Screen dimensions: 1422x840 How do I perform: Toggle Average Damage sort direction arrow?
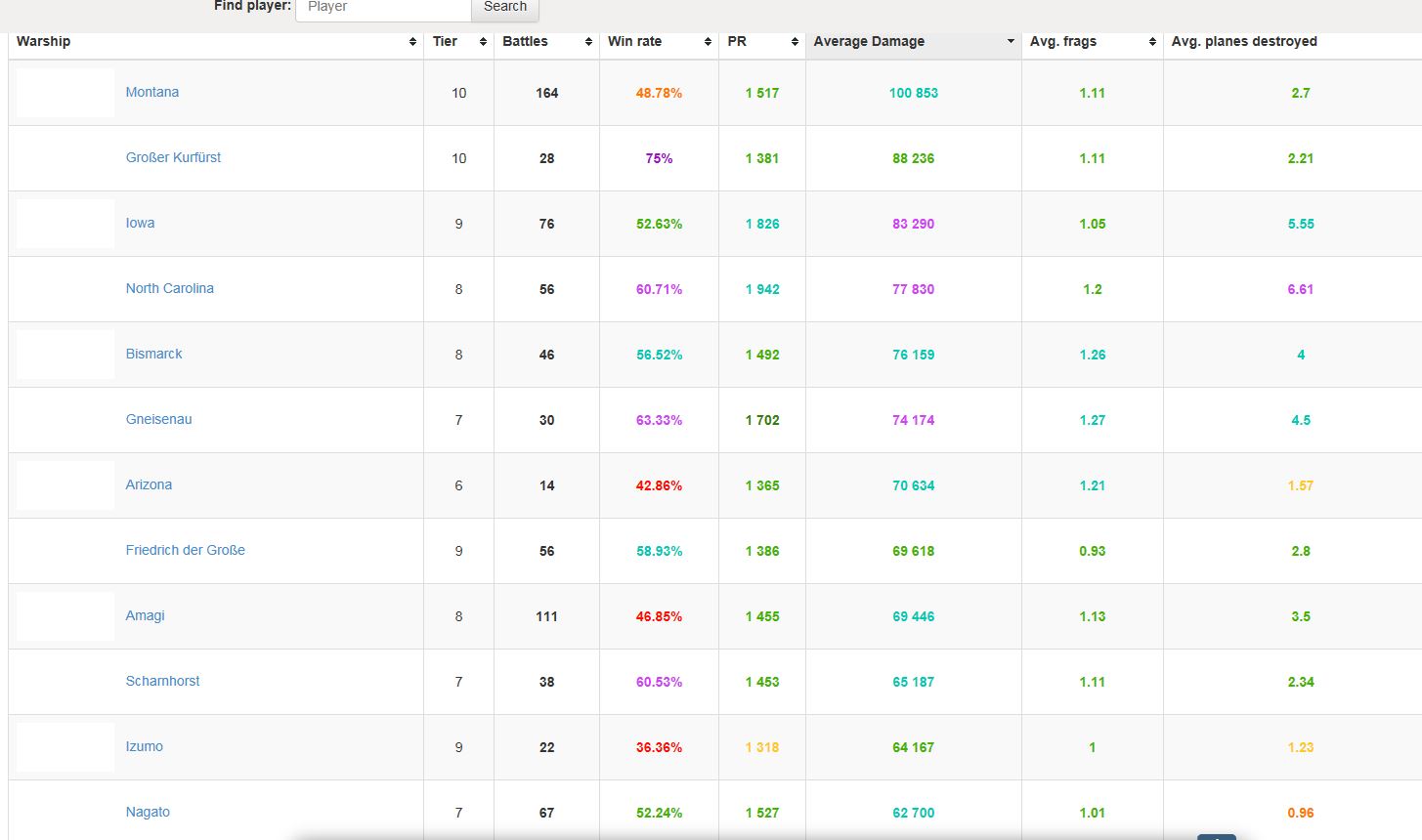point(1011,42)
